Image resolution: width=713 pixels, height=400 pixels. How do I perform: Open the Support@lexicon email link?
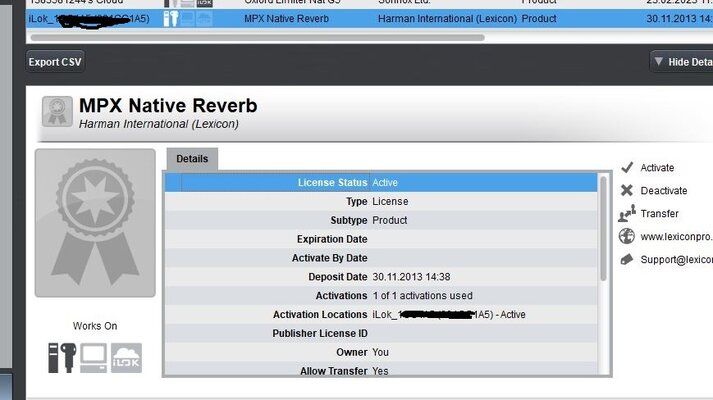tap(677, 260)
